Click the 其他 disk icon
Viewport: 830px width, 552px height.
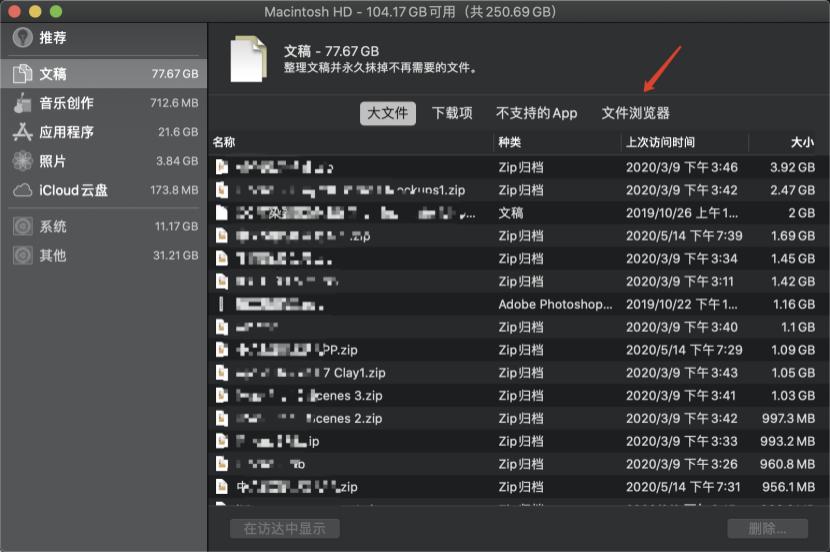tap(22, 256)
